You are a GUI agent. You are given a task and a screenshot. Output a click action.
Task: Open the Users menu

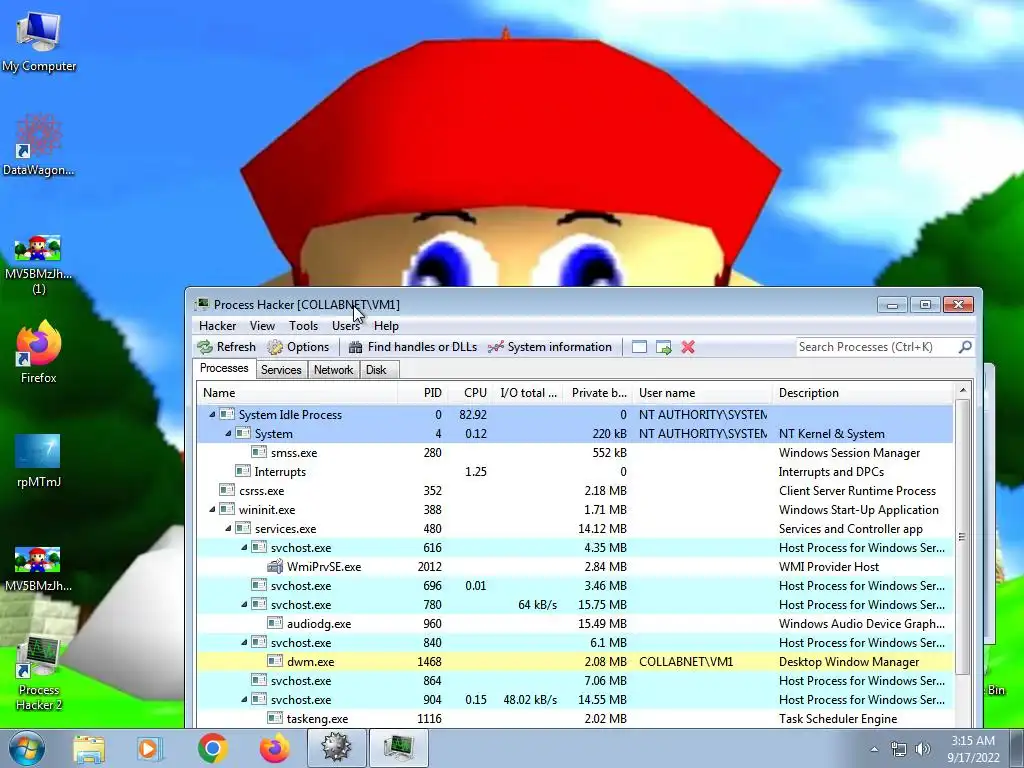coord(345,326)
